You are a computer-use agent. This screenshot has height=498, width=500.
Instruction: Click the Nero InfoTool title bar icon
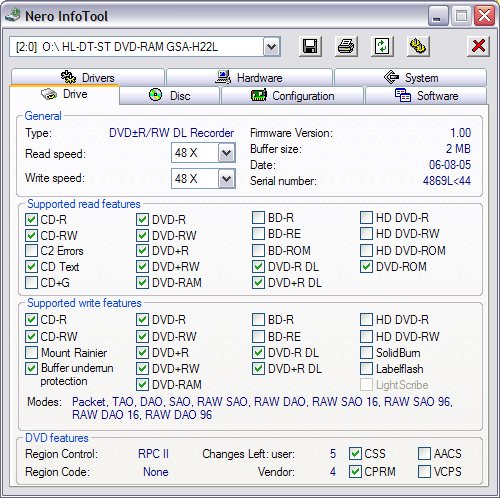13,15
